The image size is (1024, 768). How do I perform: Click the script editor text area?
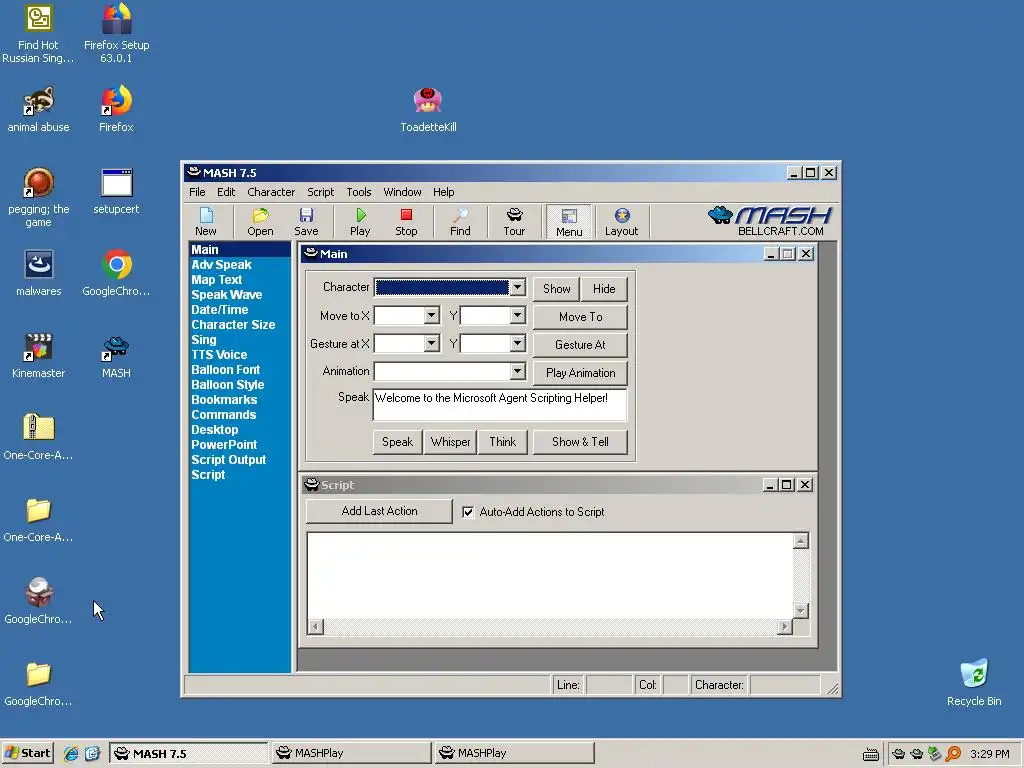click(550, 576)
